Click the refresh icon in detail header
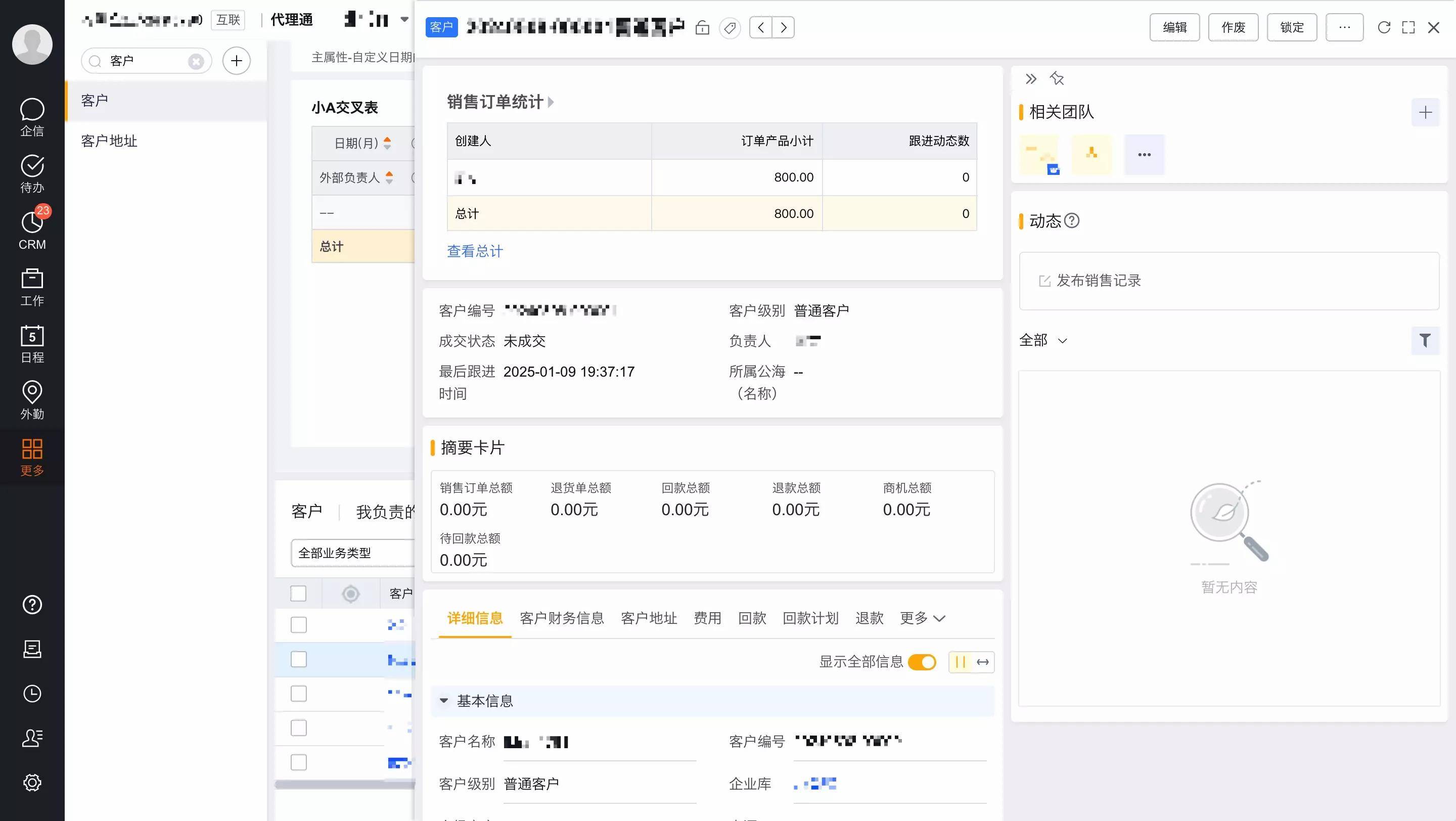The image size is (1456, 821). (1384, 28)
